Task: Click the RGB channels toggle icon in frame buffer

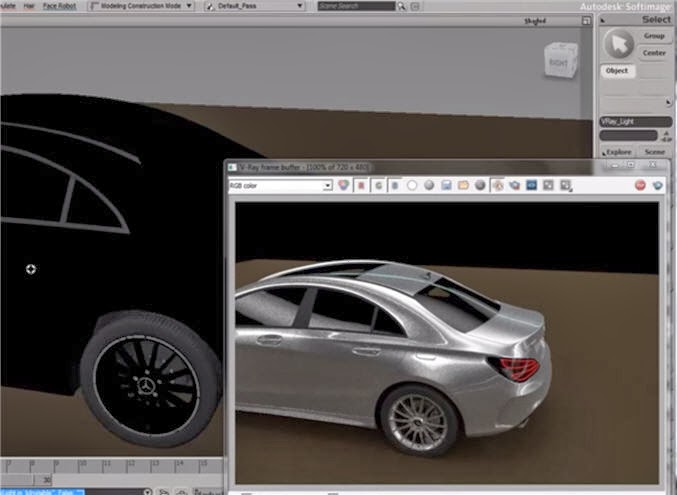Action: click(344, 185)
